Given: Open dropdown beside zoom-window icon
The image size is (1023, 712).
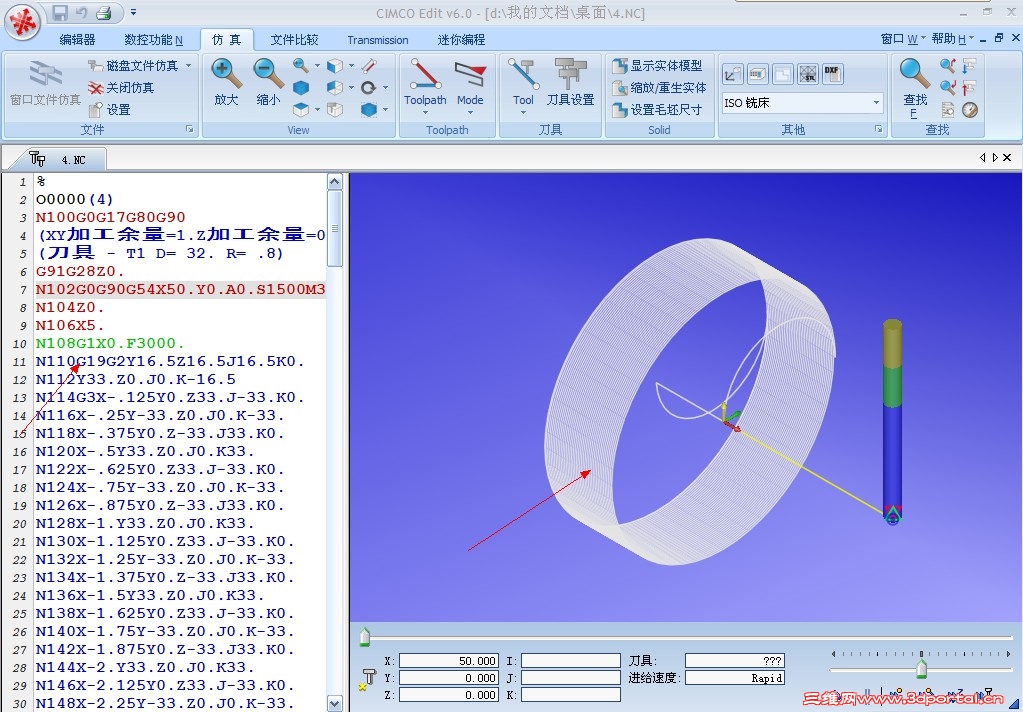Looking at the screenshot, I should pos(318,65).
